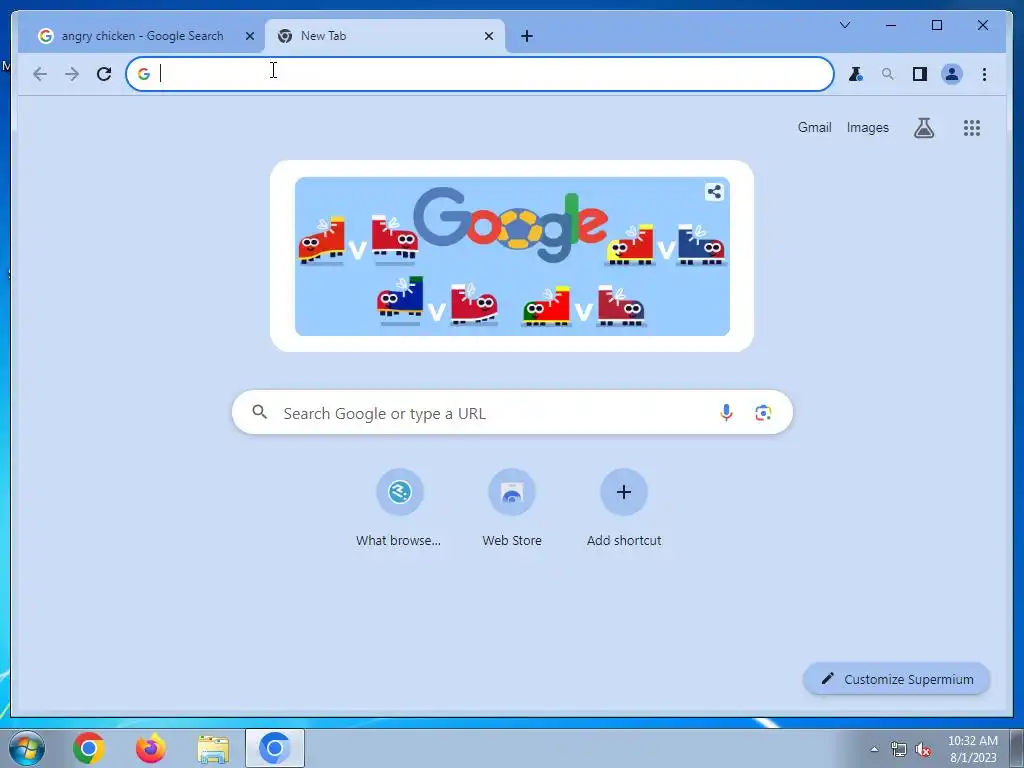Click the Google icon in the address bar
The image size is (1024, 768).
144,74
